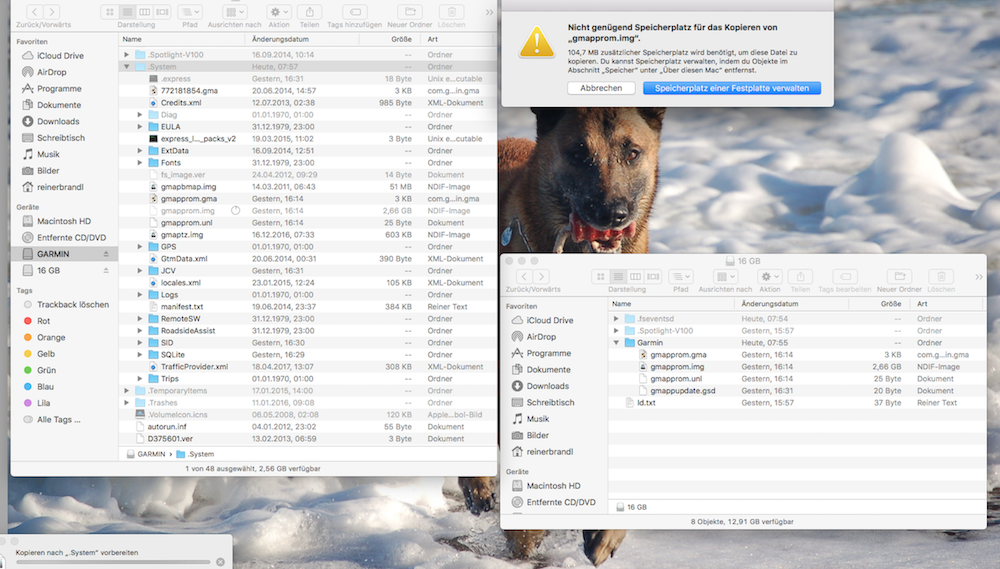Expand the GPS folder
This screenshot has width=1000, height=569.
(x=140, y=247)
